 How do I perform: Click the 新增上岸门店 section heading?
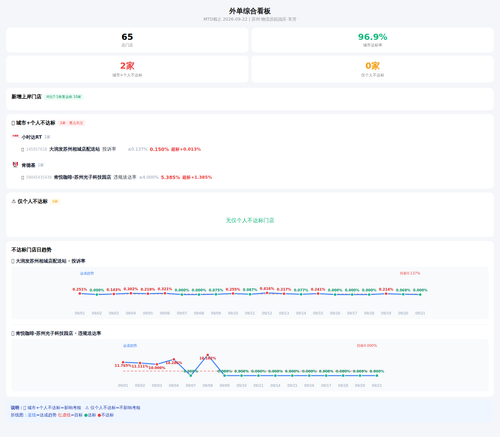coord(26,97)
